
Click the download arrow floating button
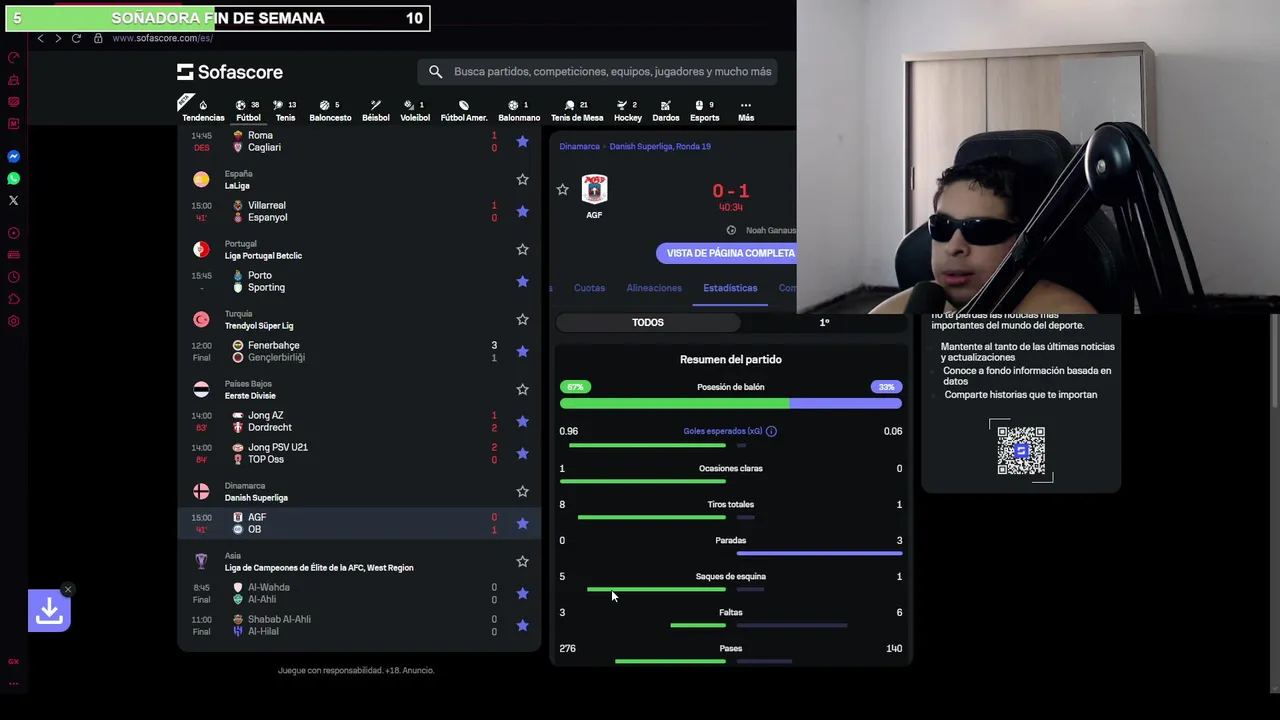[49, 611]
